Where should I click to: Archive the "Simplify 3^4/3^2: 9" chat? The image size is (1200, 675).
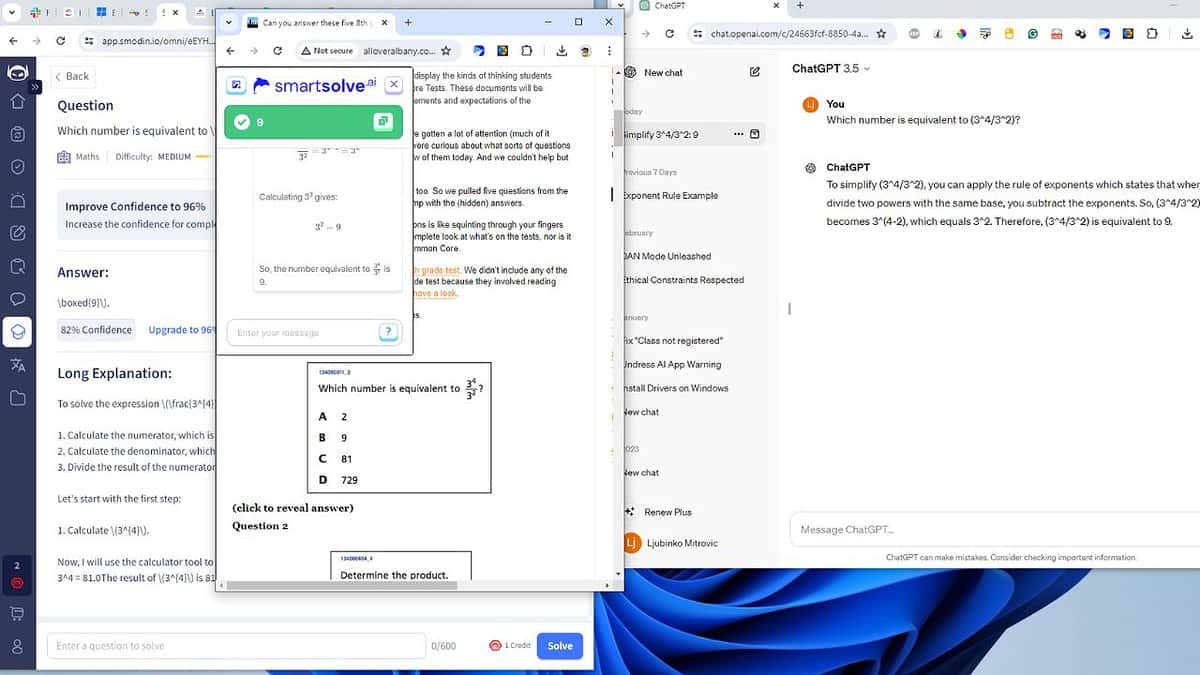tap(755, 134)
